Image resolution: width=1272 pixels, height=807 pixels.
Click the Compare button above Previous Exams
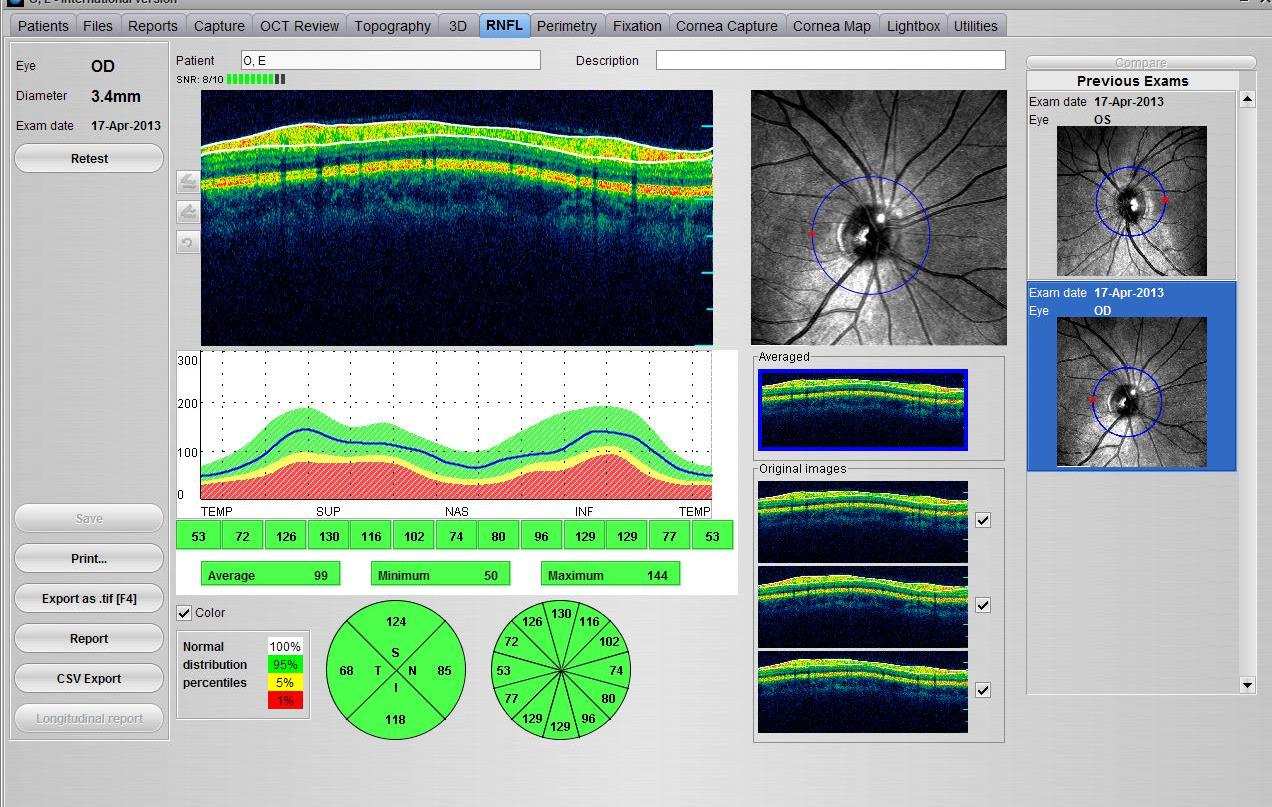(x=1141, y=62)
